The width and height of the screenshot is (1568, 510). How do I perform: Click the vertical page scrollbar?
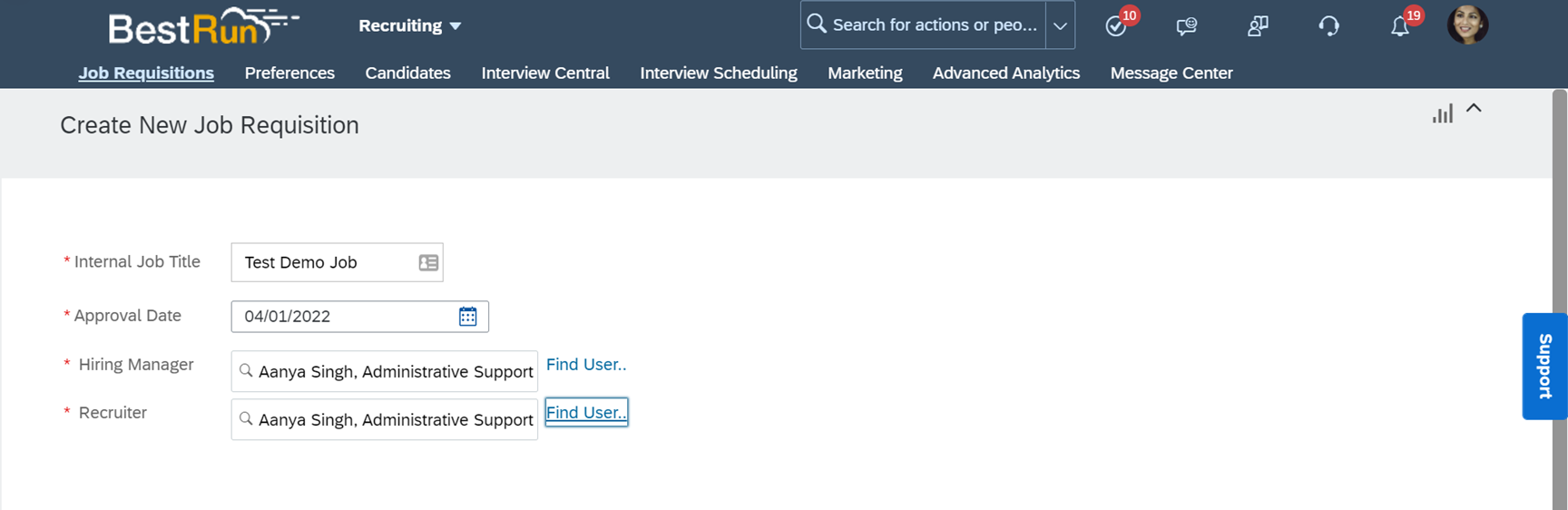(x=1560, y=299)
